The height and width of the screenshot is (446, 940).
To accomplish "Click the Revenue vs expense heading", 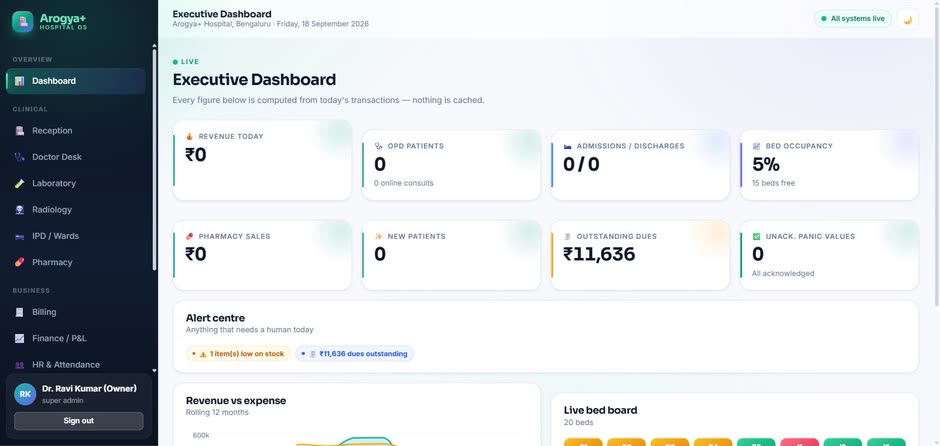I will click(x=236, y=401).
